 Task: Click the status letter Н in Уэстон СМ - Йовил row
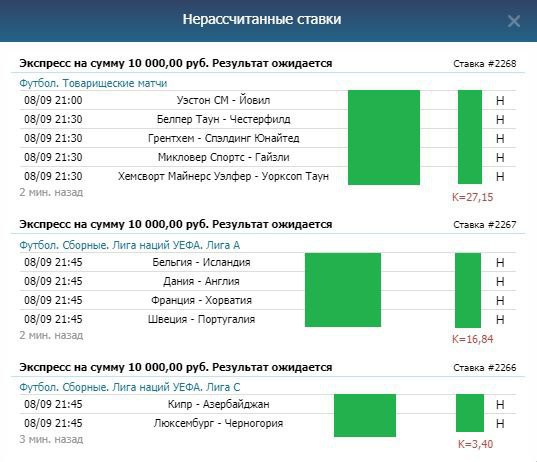(500, 101)
